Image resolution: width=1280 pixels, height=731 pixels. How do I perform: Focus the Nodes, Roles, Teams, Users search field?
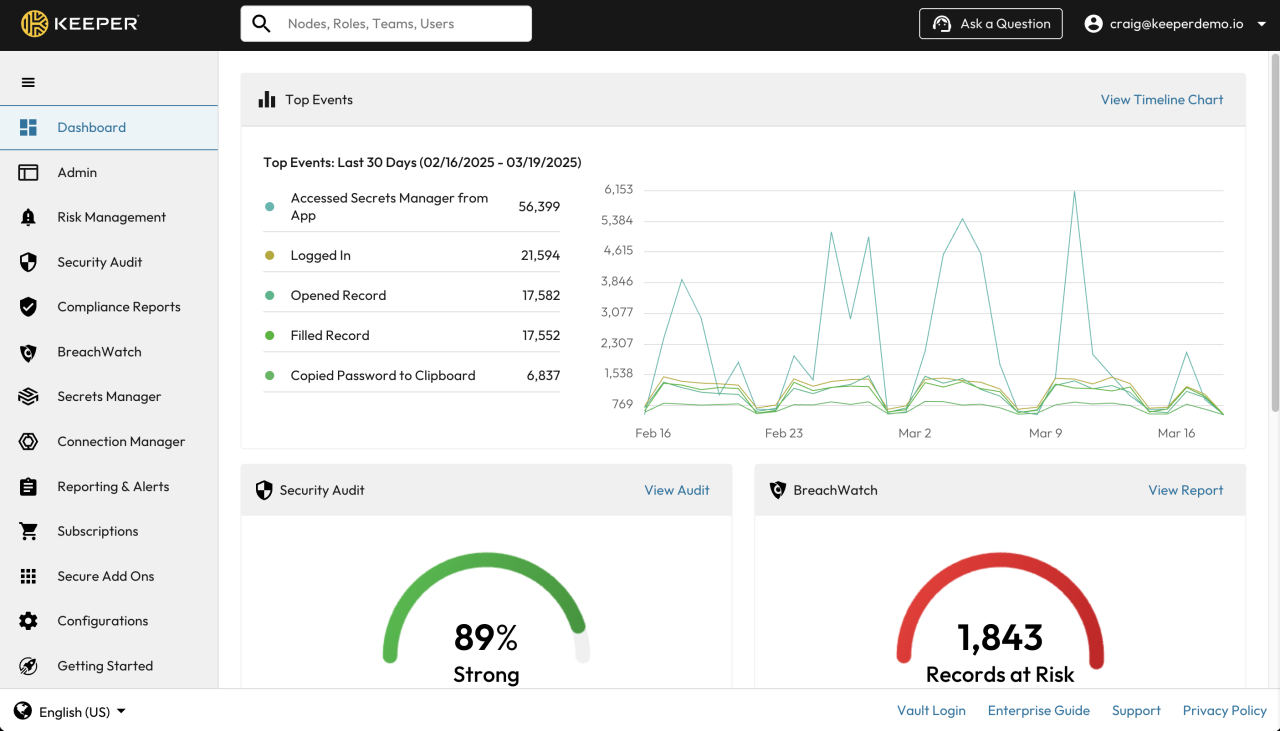(x=386, y=24)
